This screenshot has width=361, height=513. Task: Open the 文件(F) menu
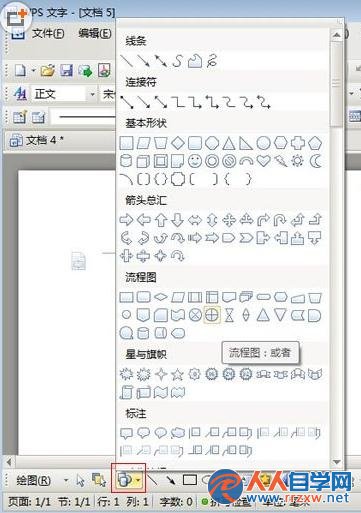(x=48, y=34)
